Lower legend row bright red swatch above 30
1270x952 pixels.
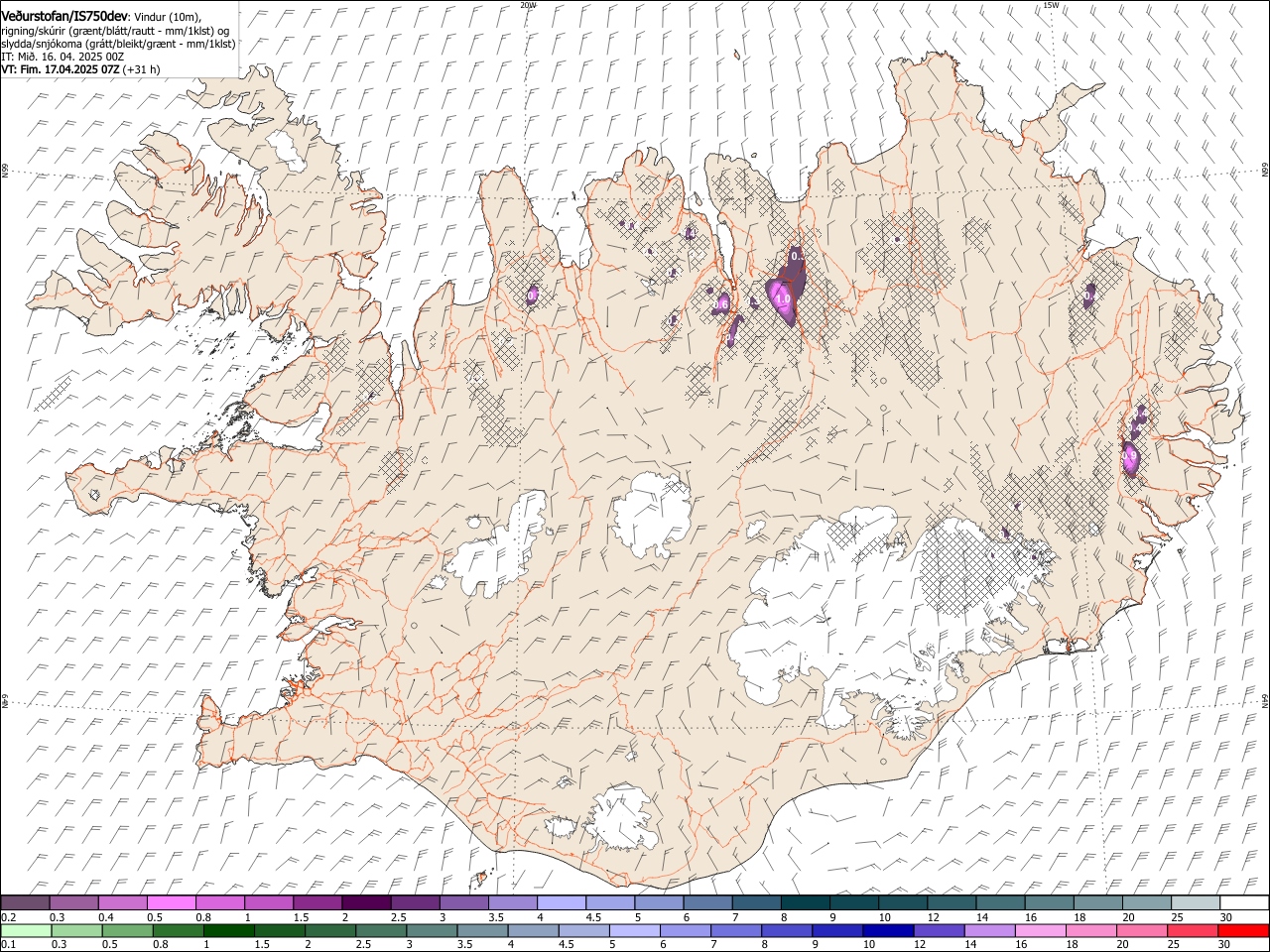click(1243, 930)
